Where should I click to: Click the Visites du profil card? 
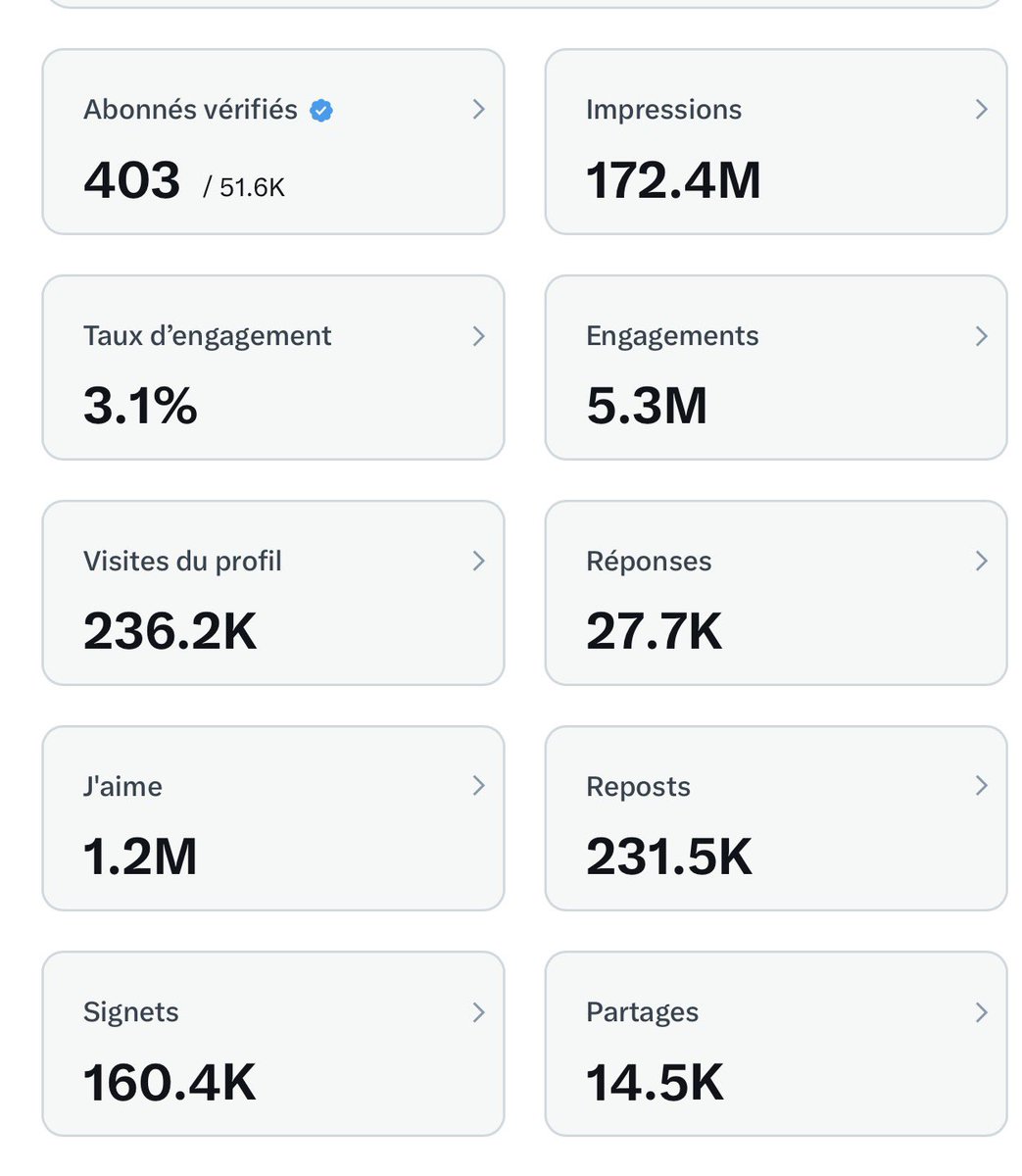point(272,593)
